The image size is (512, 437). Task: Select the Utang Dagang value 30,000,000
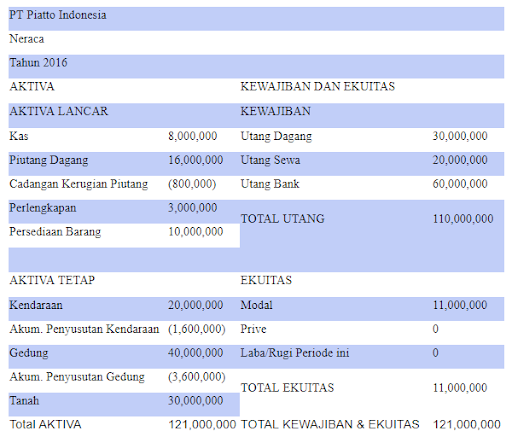point(460,136)
